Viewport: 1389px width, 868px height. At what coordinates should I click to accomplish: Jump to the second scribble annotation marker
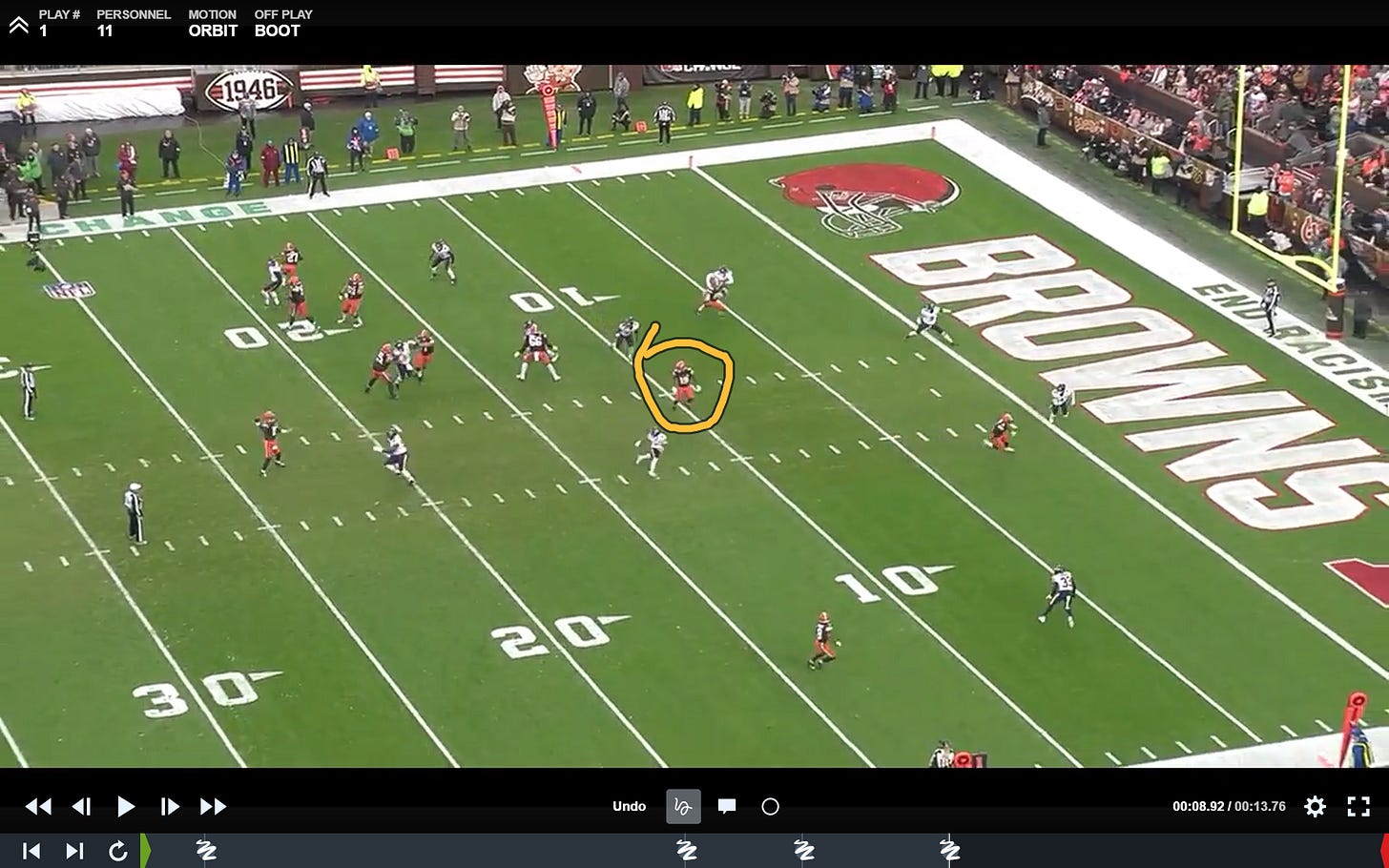(x=686, y=850)
